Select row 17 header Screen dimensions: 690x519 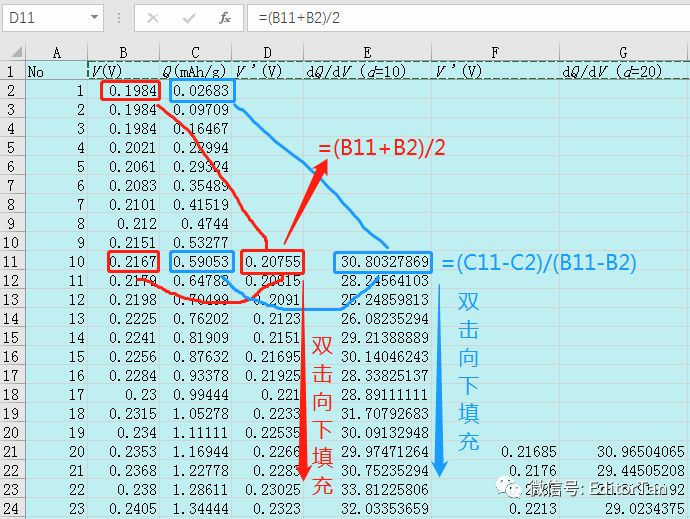[x=12, y=376]
